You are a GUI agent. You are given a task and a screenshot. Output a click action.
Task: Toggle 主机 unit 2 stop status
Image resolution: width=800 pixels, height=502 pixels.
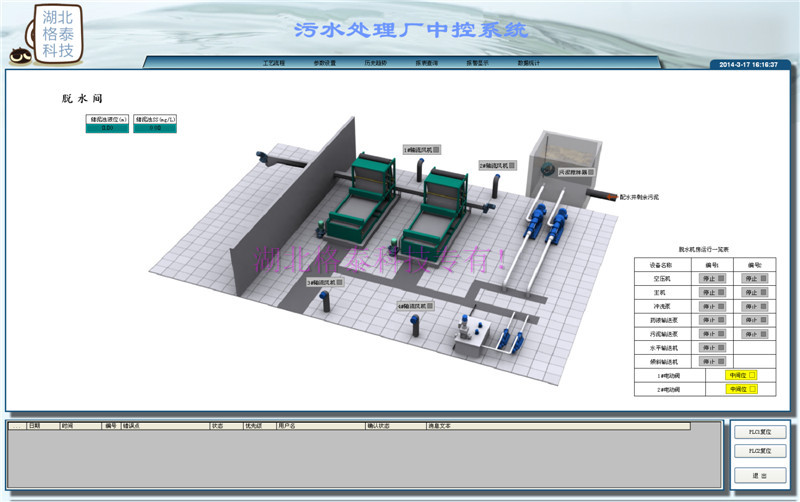754,293
